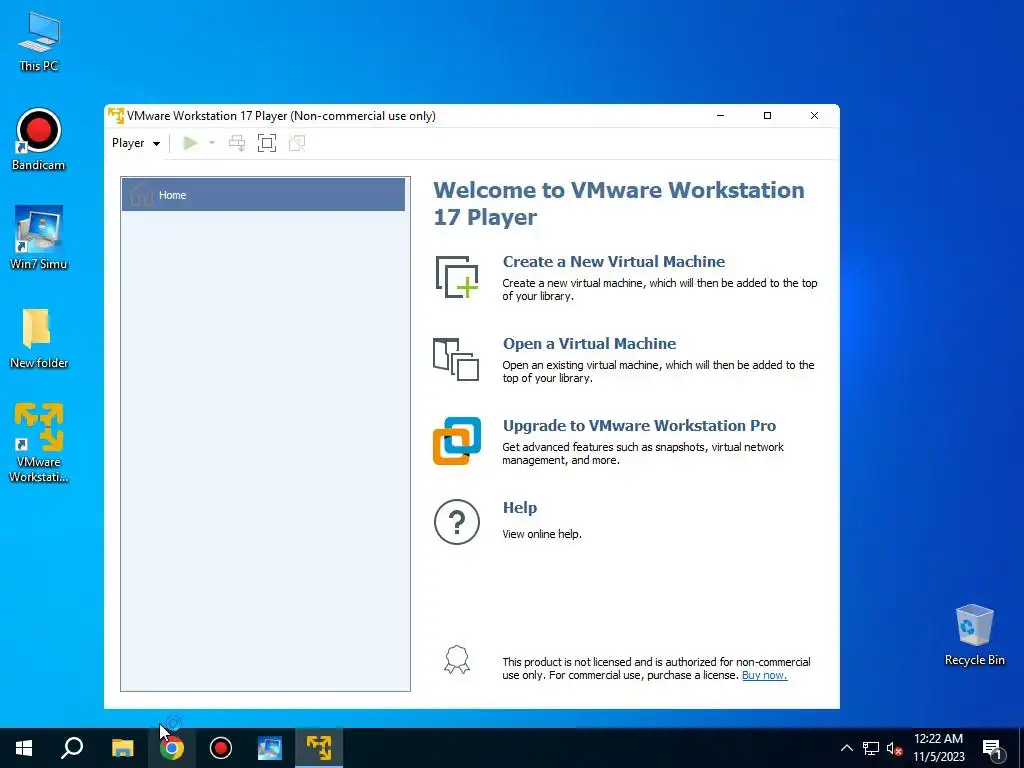Close the VMware Workstation Player window

[x=814, y=116]
